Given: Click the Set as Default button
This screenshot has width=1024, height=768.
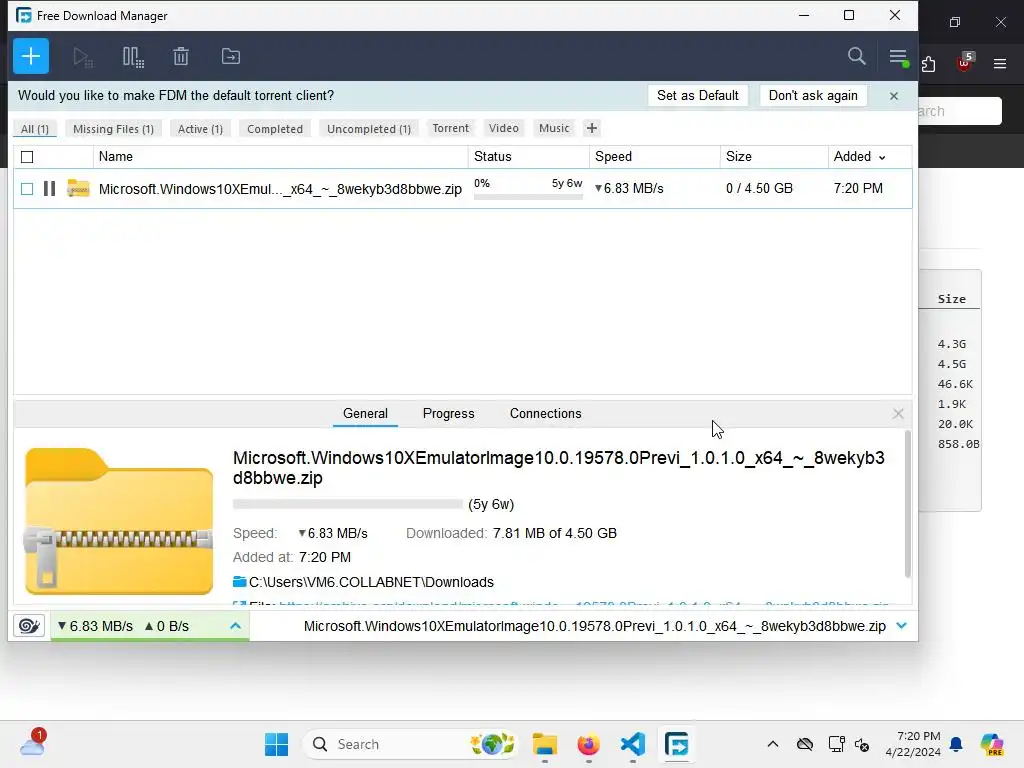Looking at the screenshot, I should 697,95.
